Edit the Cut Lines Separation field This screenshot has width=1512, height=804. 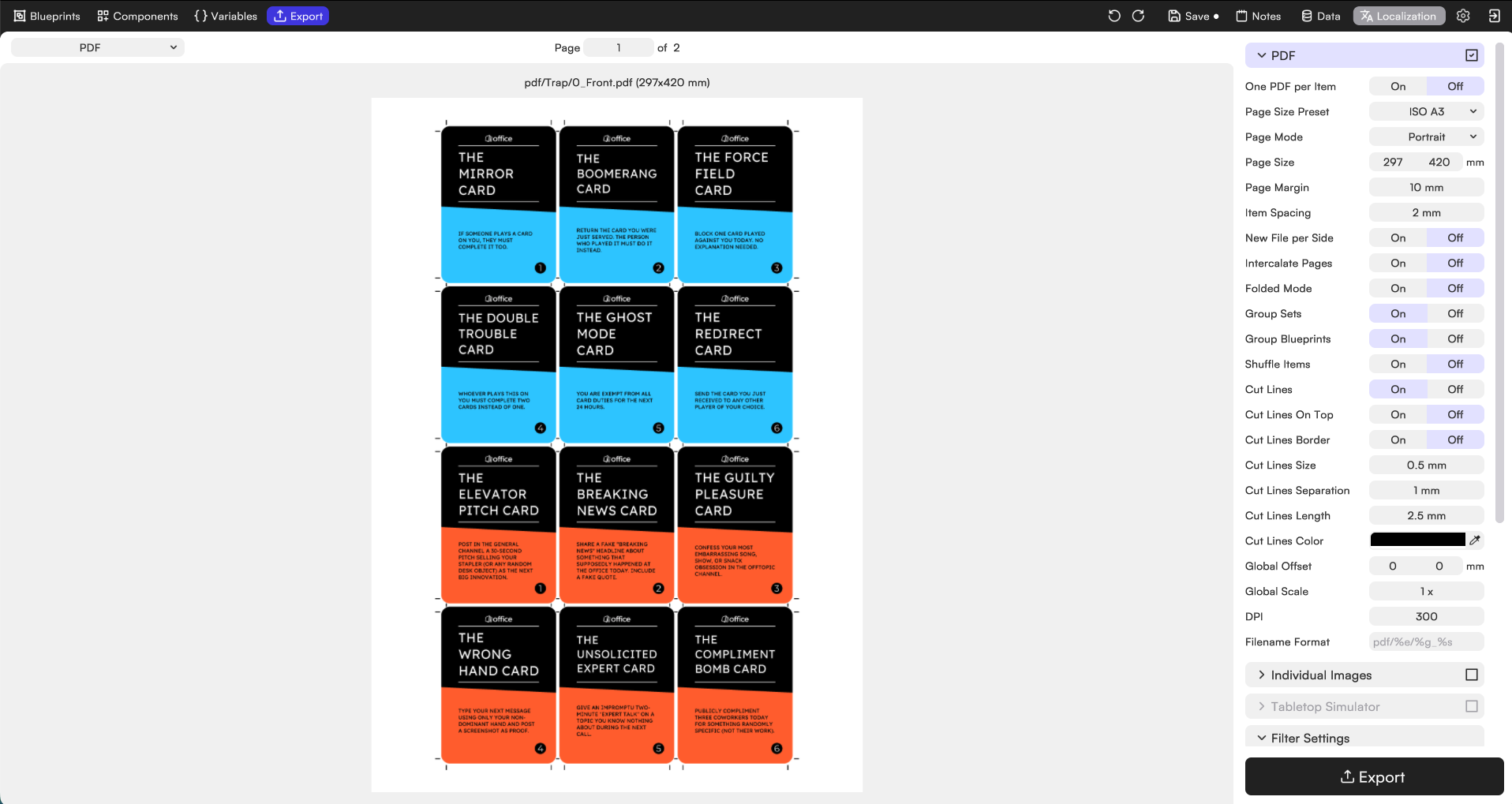click(x=1426, y=490)
